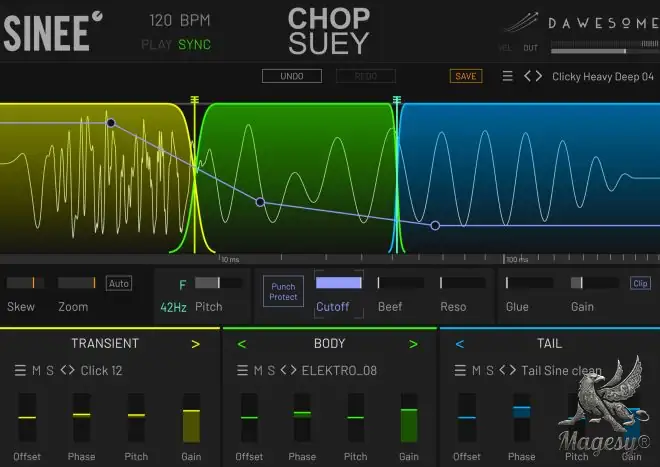Adjust the Transient Offset fader
The width and height of the screenshot is (660, 467).
click(27, 417)
